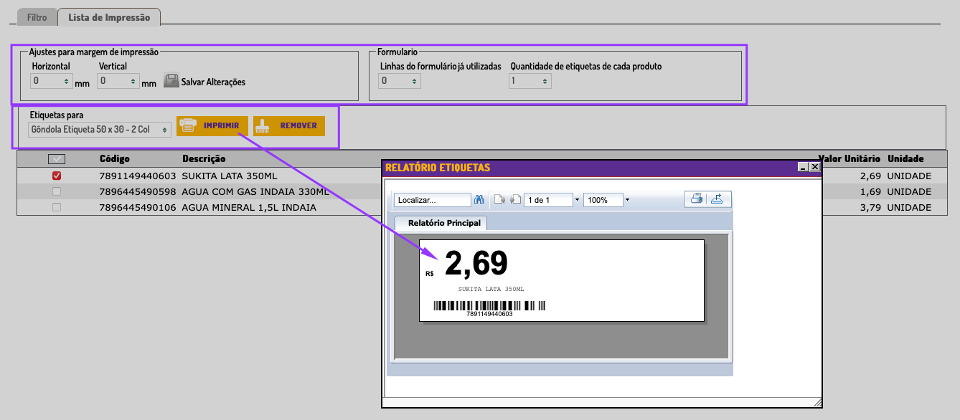Screen dimensions: 960x420
Task: Click the 3,79 unit value cell
Action: point(869,208)
